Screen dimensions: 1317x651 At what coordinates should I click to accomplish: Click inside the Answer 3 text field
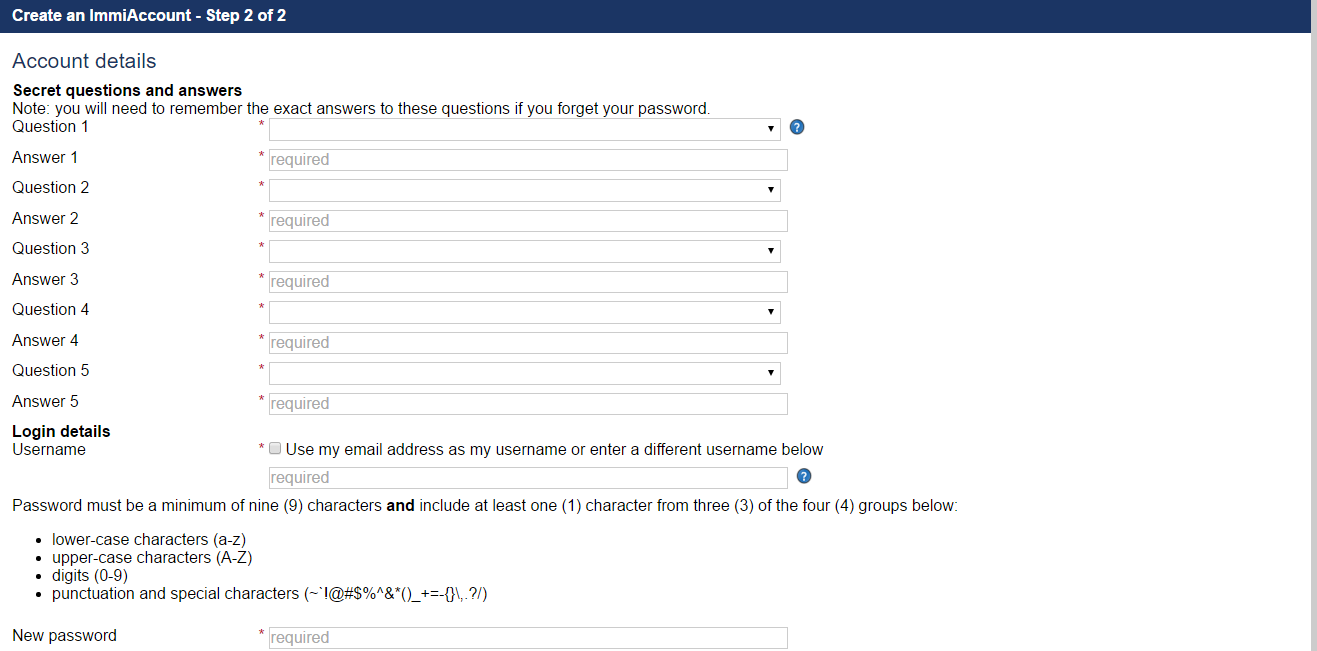tap(527, 281)
